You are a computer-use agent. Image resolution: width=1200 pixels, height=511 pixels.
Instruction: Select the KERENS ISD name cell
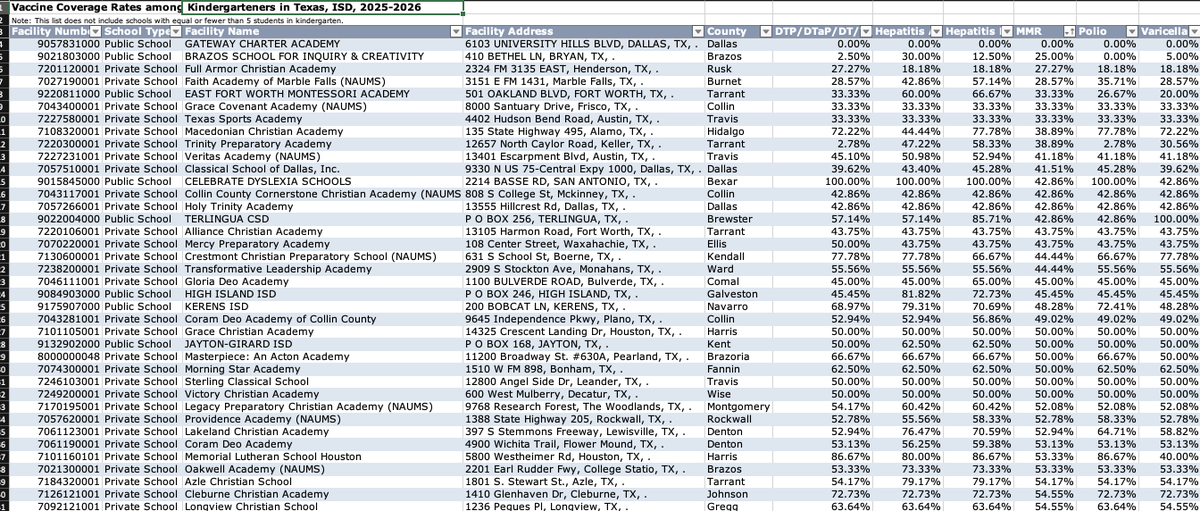pyautogui.click(x=323, y=306)
